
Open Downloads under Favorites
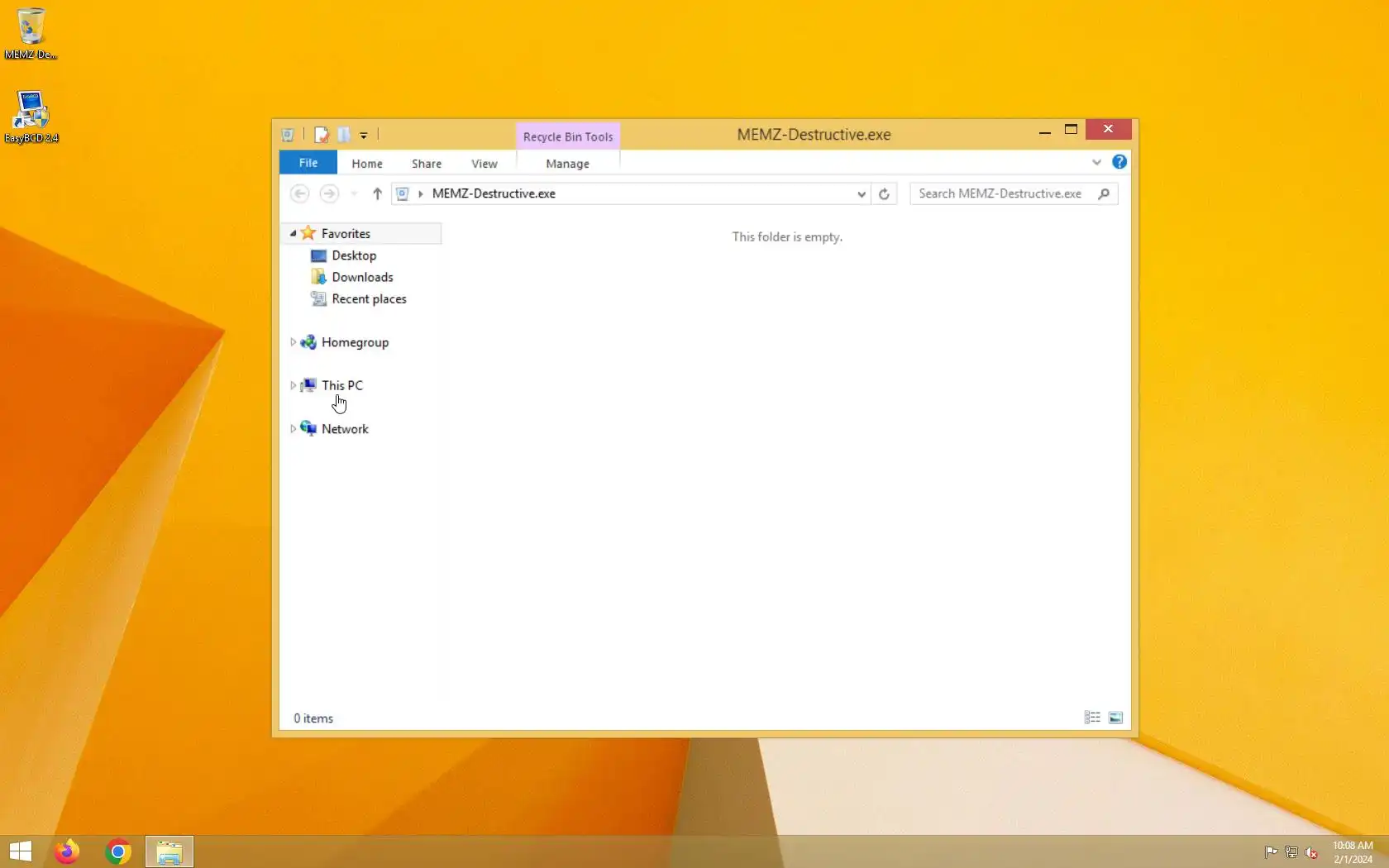[x=362, y=277]
